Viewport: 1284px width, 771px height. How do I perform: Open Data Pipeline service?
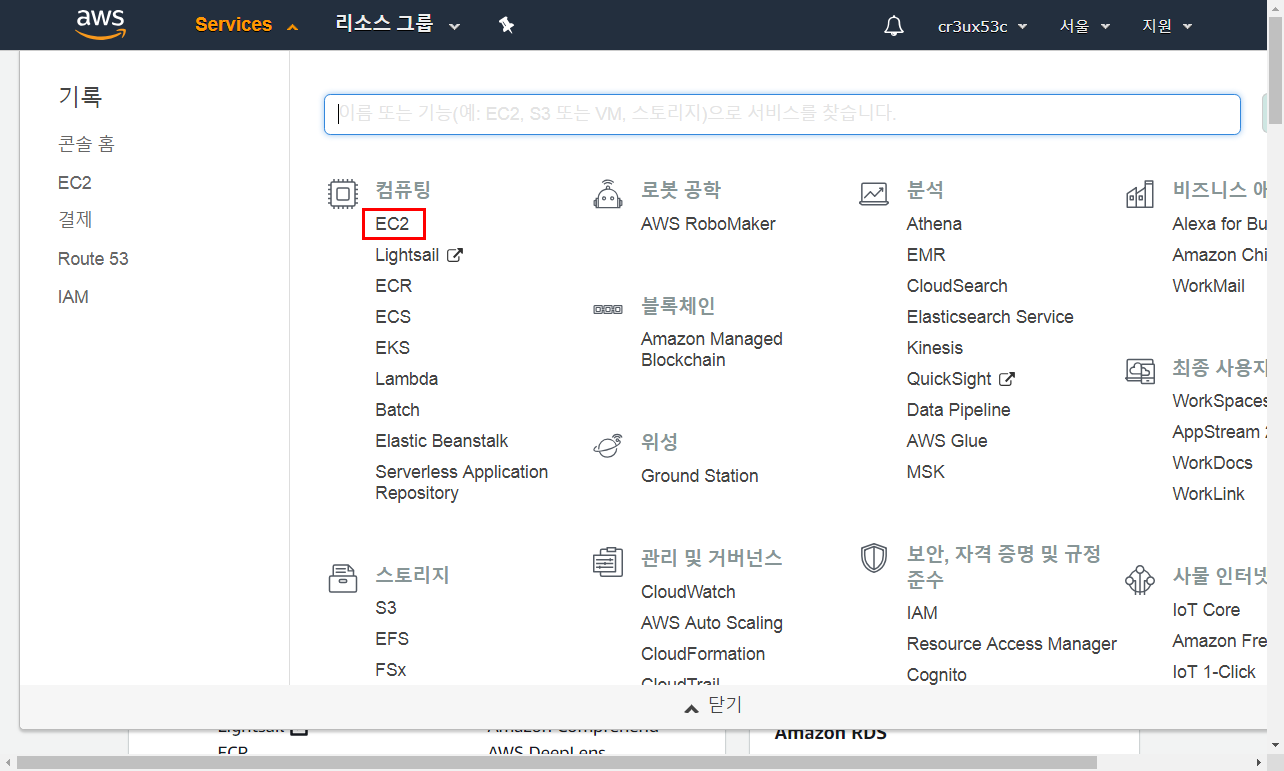(959, 410)
